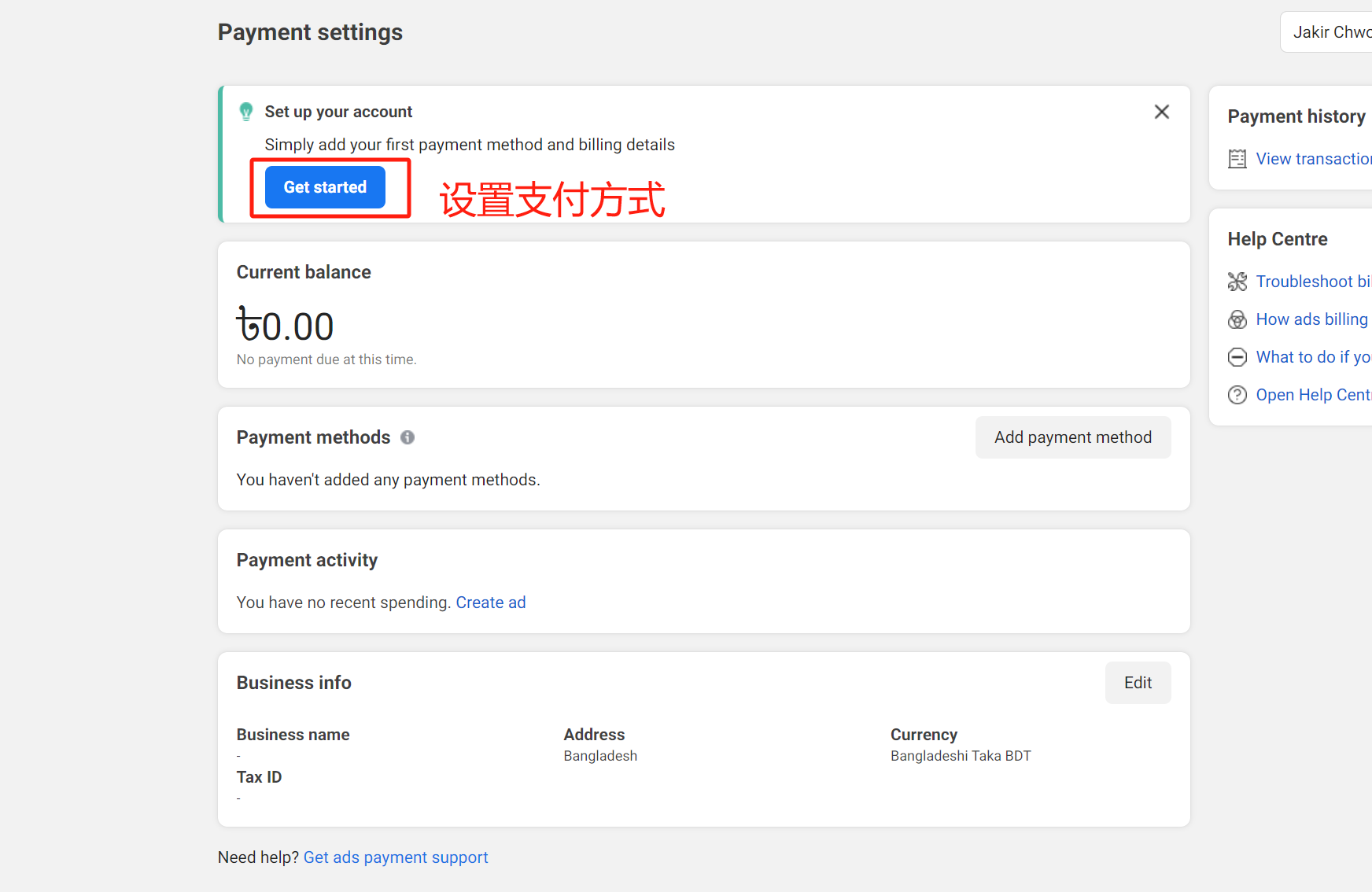
Task: Open Get ads payment support link
Action: click(396, 857)
